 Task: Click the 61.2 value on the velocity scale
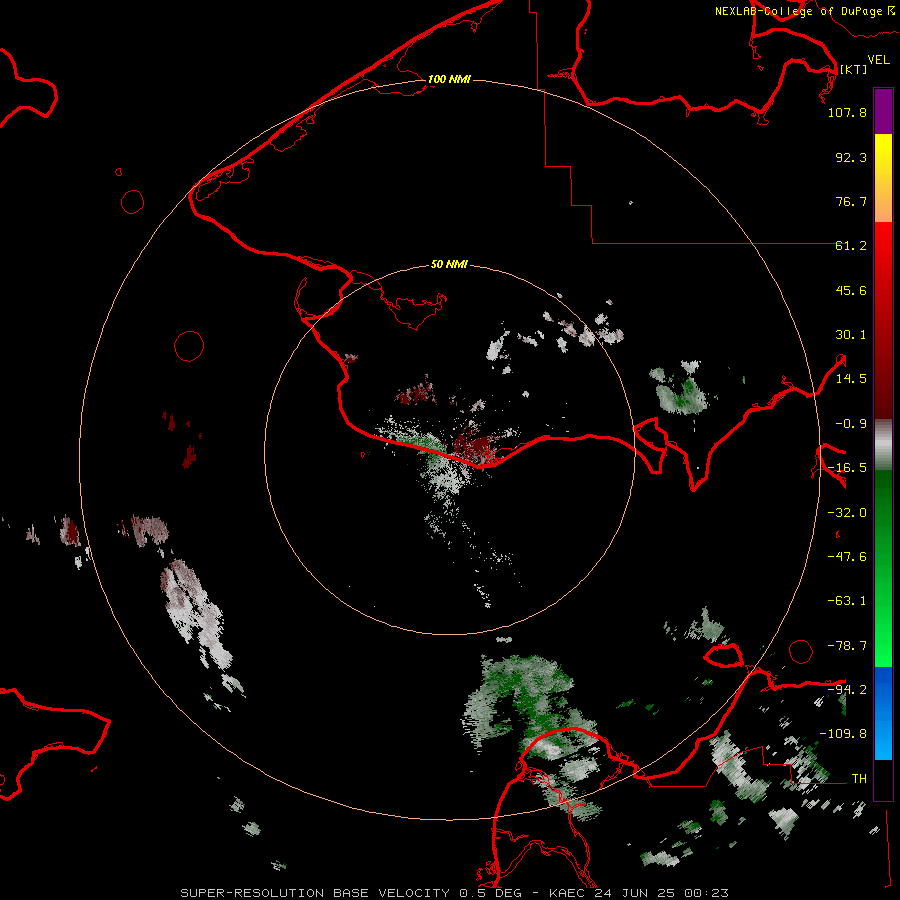coord(851,246)
